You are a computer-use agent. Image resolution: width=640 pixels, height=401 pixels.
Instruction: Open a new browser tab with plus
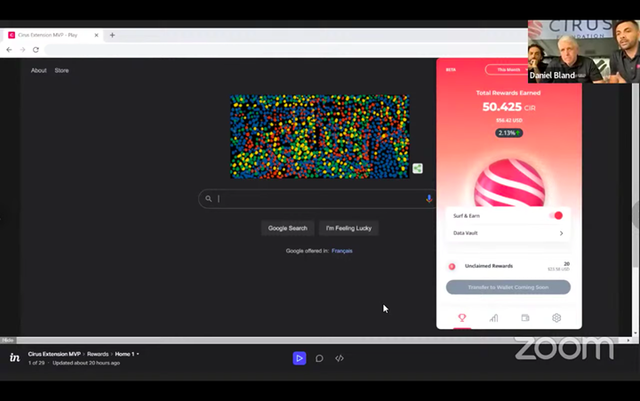tap(112, 35)
